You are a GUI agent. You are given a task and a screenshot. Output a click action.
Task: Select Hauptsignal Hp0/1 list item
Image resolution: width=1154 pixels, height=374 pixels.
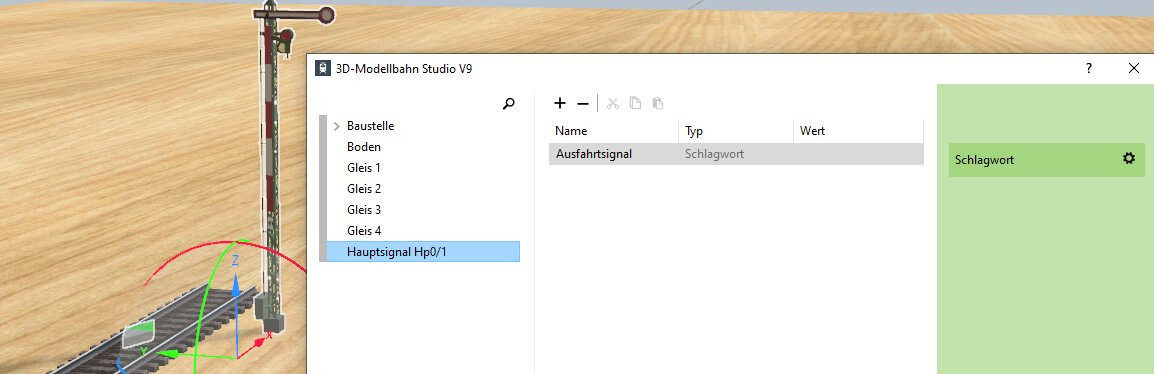(x=423, y=252)
